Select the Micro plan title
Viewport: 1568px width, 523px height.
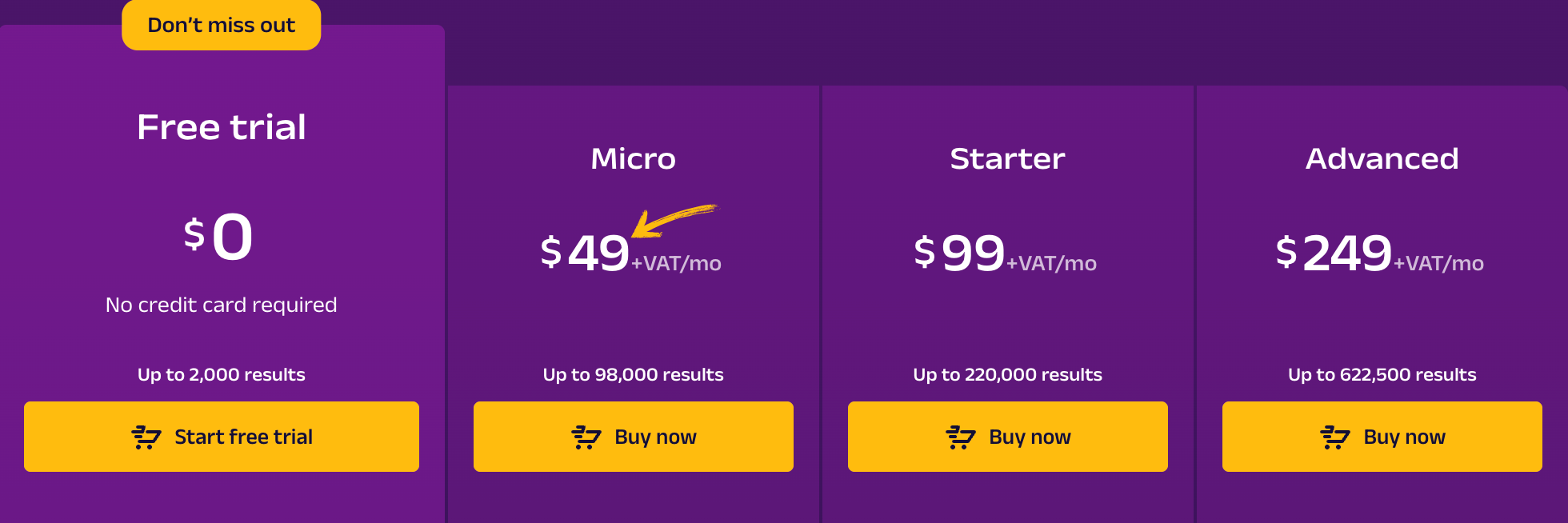point(634,158)
